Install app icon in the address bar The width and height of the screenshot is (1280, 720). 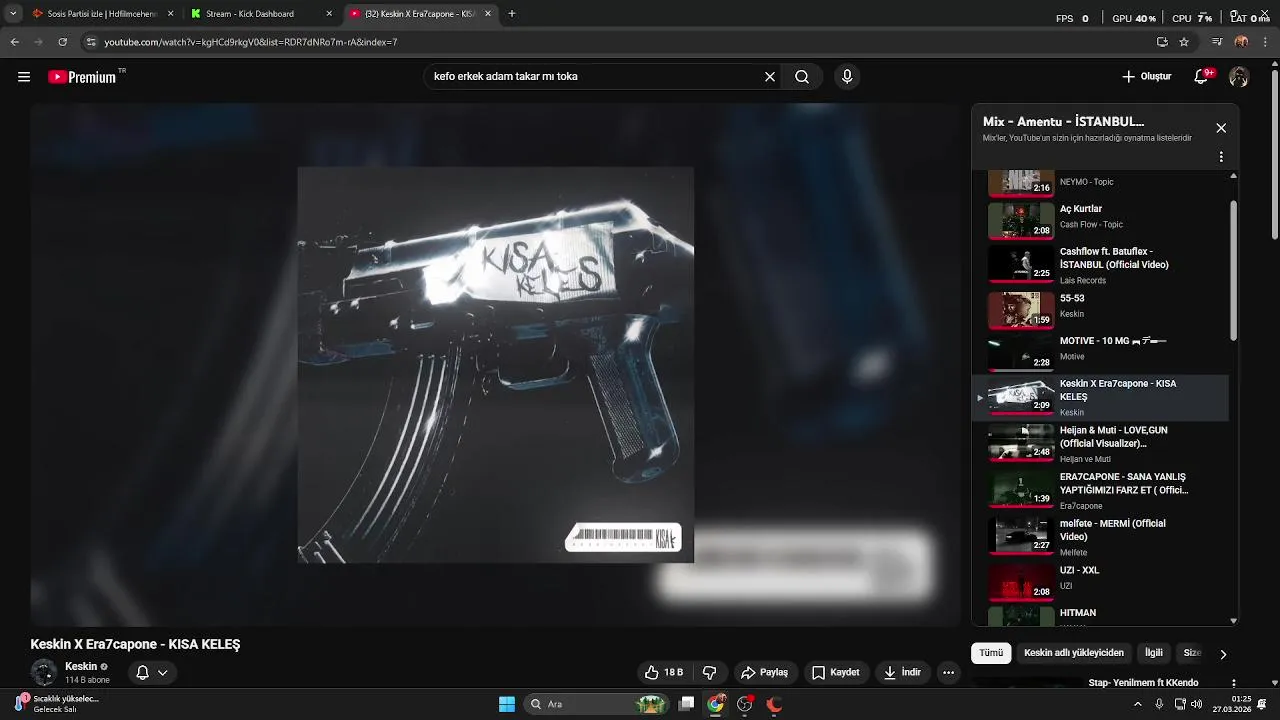1162,42
